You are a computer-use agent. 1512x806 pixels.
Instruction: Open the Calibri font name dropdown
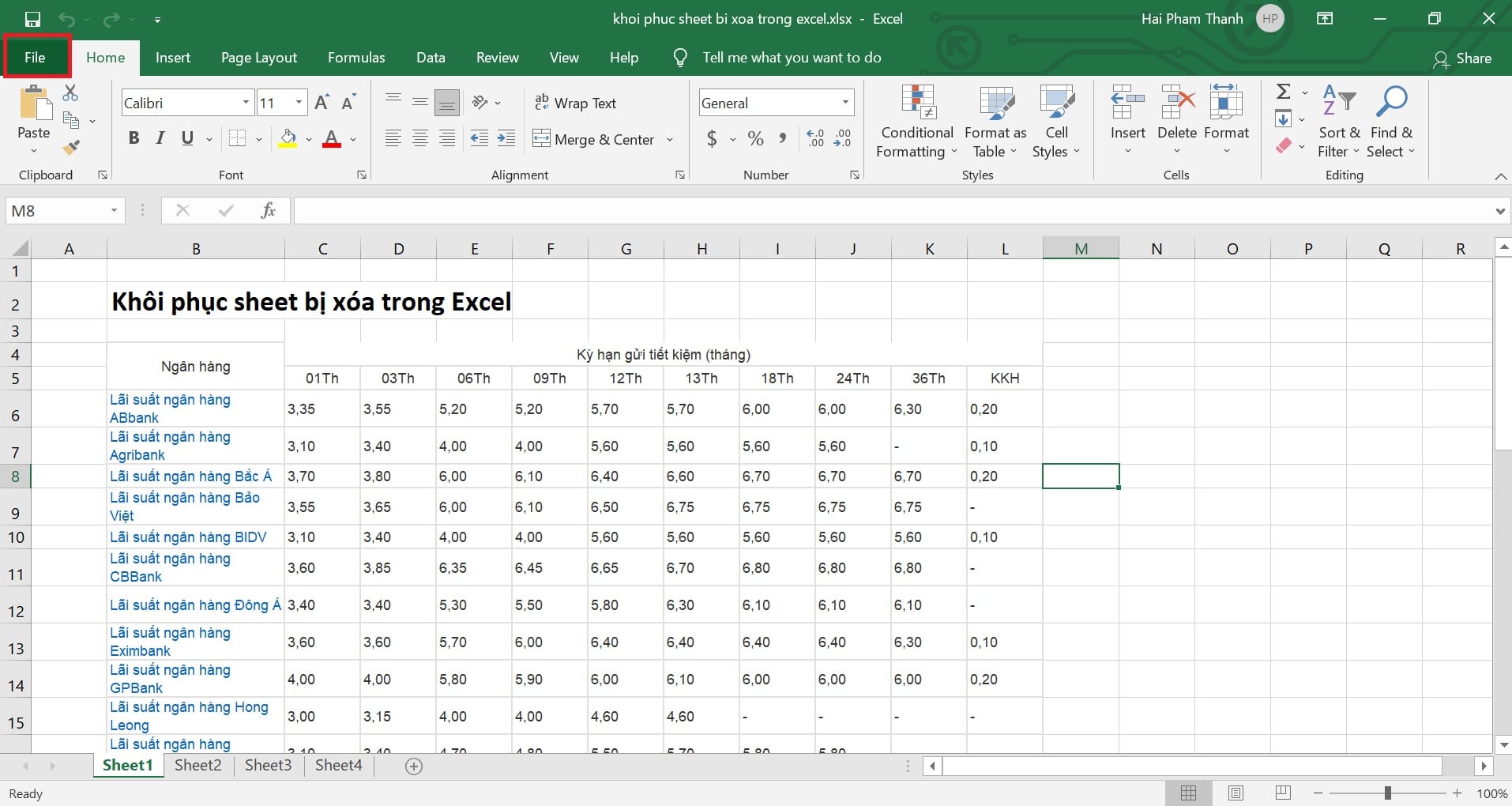click(x=246, y=103)
